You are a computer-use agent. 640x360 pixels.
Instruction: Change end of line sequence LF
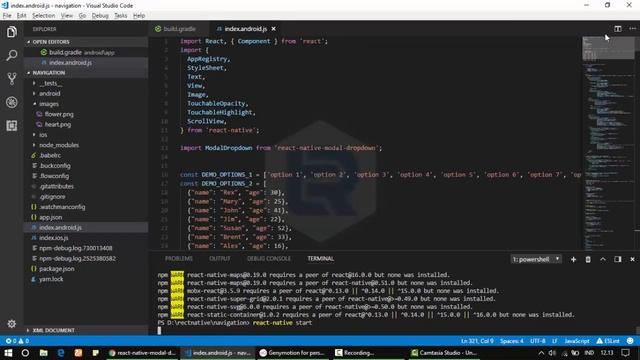[x=555, y=341]
